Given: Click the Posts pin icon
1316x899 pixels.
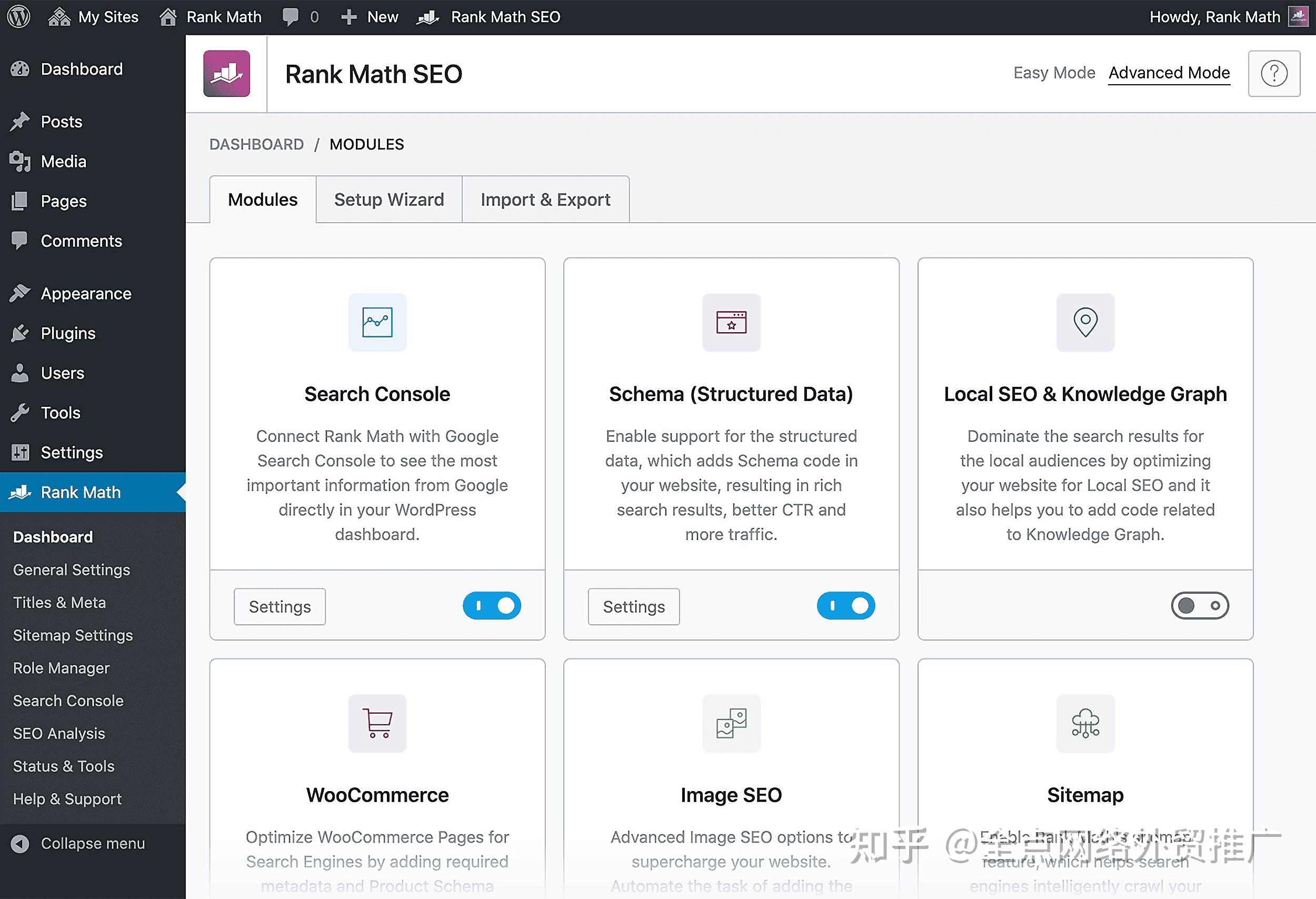Looking at the screenshot, I should tap(20, 121).
